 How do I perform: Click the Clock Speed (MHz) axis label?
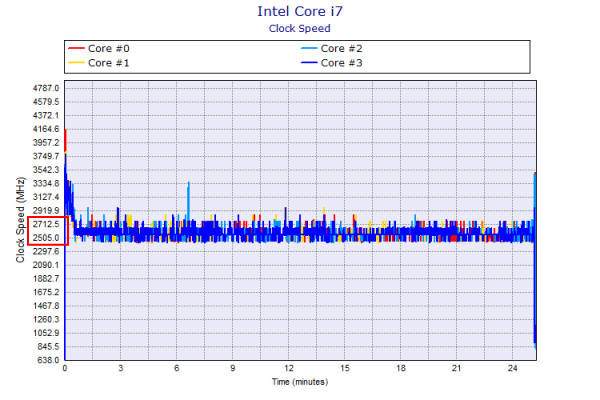tap(20, 220)
